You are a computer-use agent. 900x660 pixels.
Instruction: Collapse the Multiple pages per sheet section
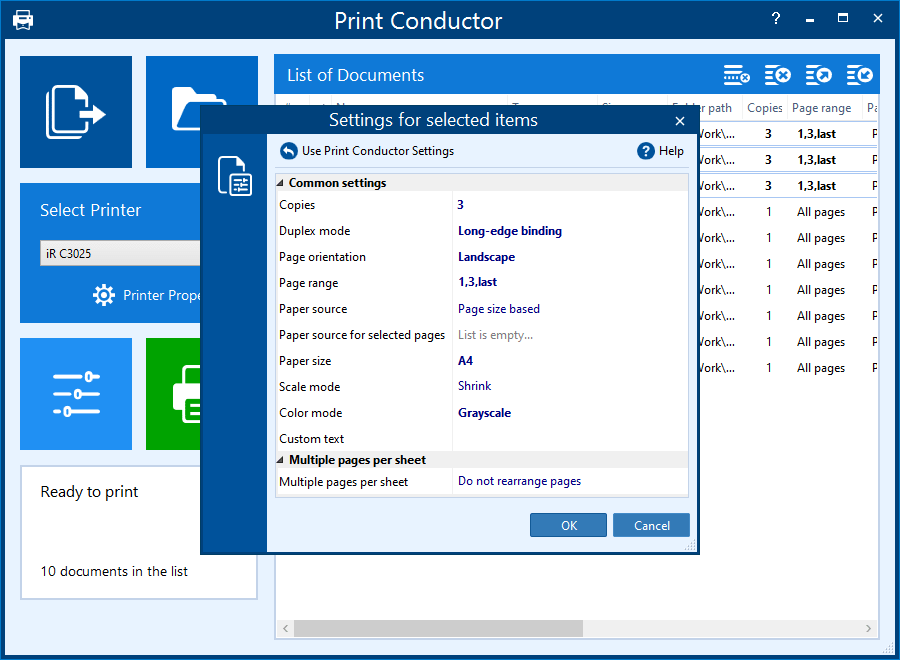tap(281, 460)
